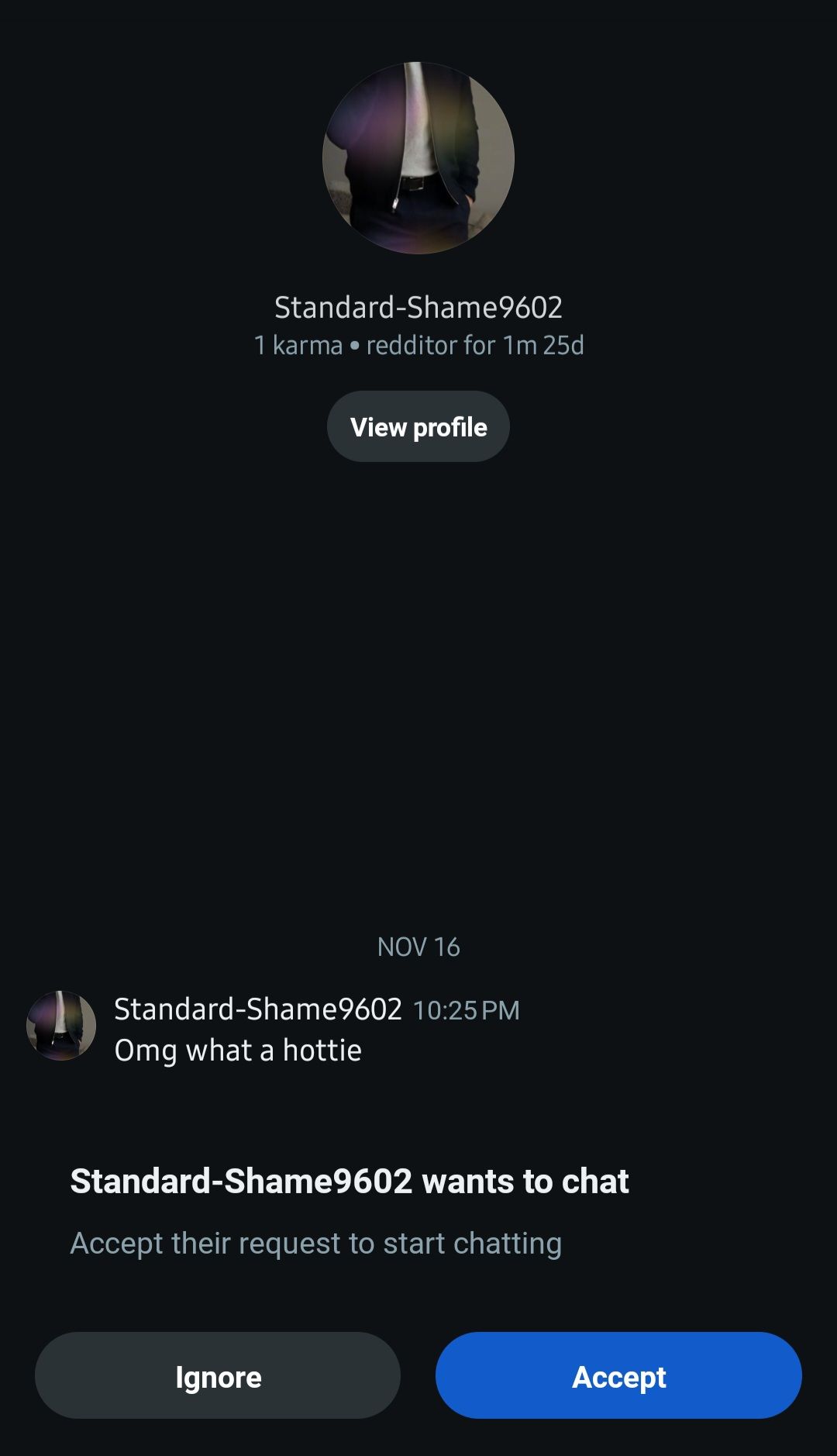Viewport: 837px width, 1456px height.
Task: Click the word "chatting" in the request hint
Action: pyautogui.click(x=507, y=1244)
